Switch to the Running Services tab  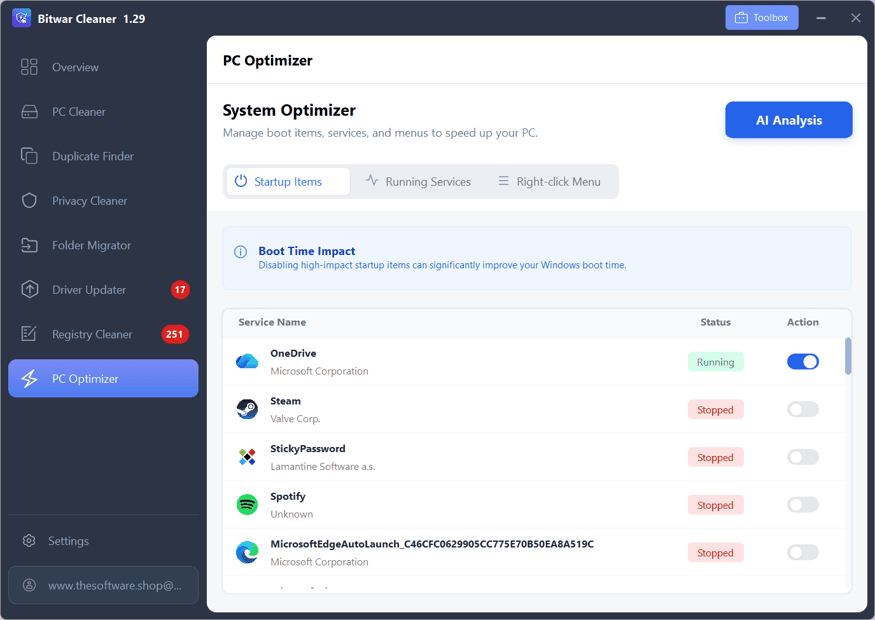[x=418, y=181]
